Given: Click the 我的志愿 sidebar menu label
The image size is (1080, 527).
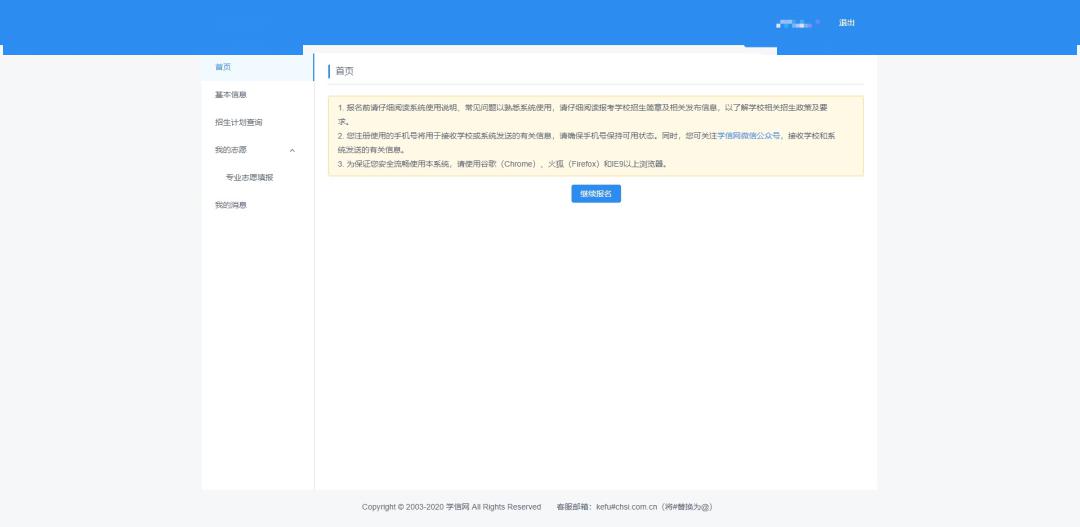Looking at the screenshot, I should pos(231,150).
